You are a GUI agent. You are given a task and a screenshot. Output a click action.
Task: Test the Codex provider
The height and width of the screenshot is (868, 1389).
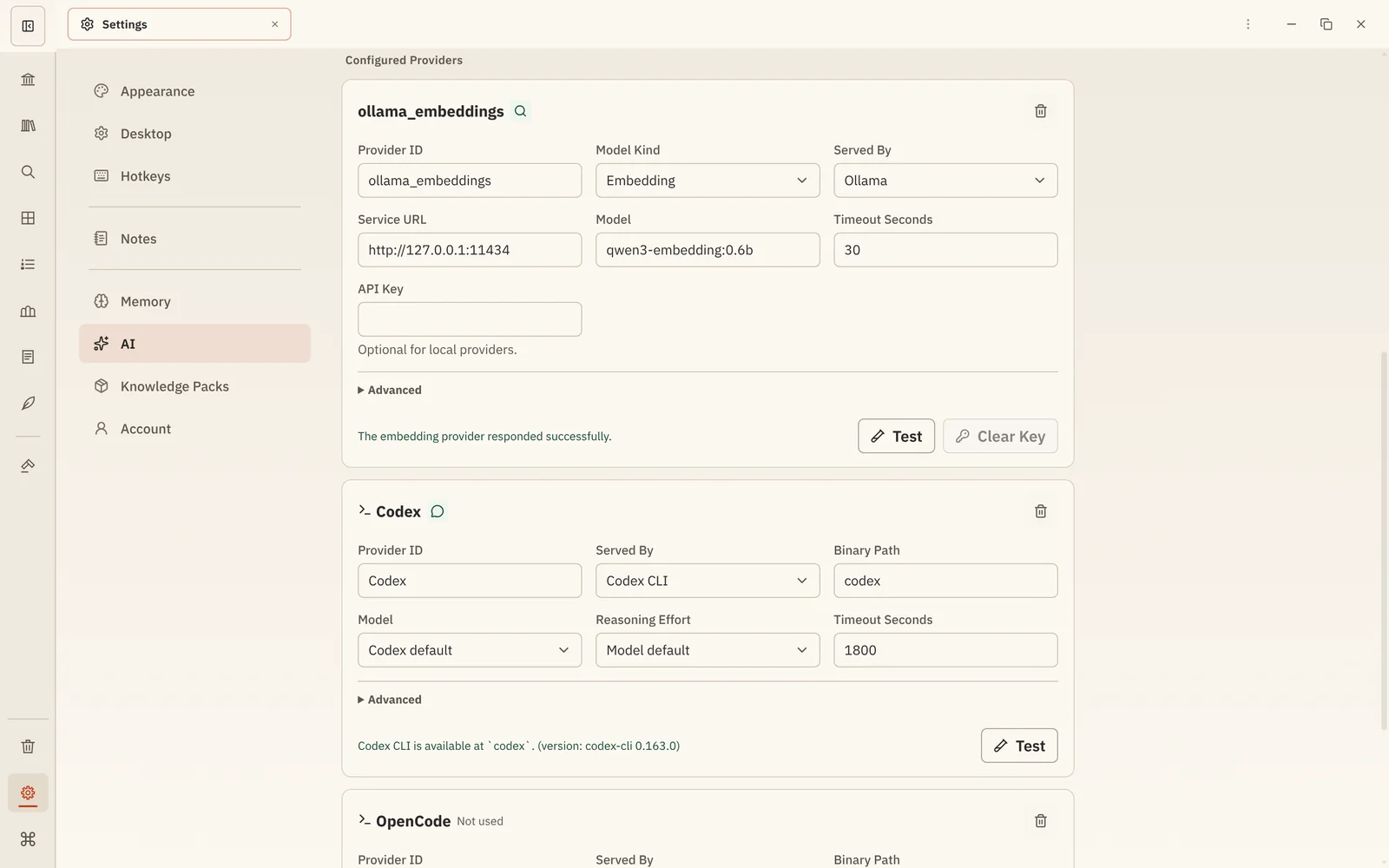[1019, 746]
